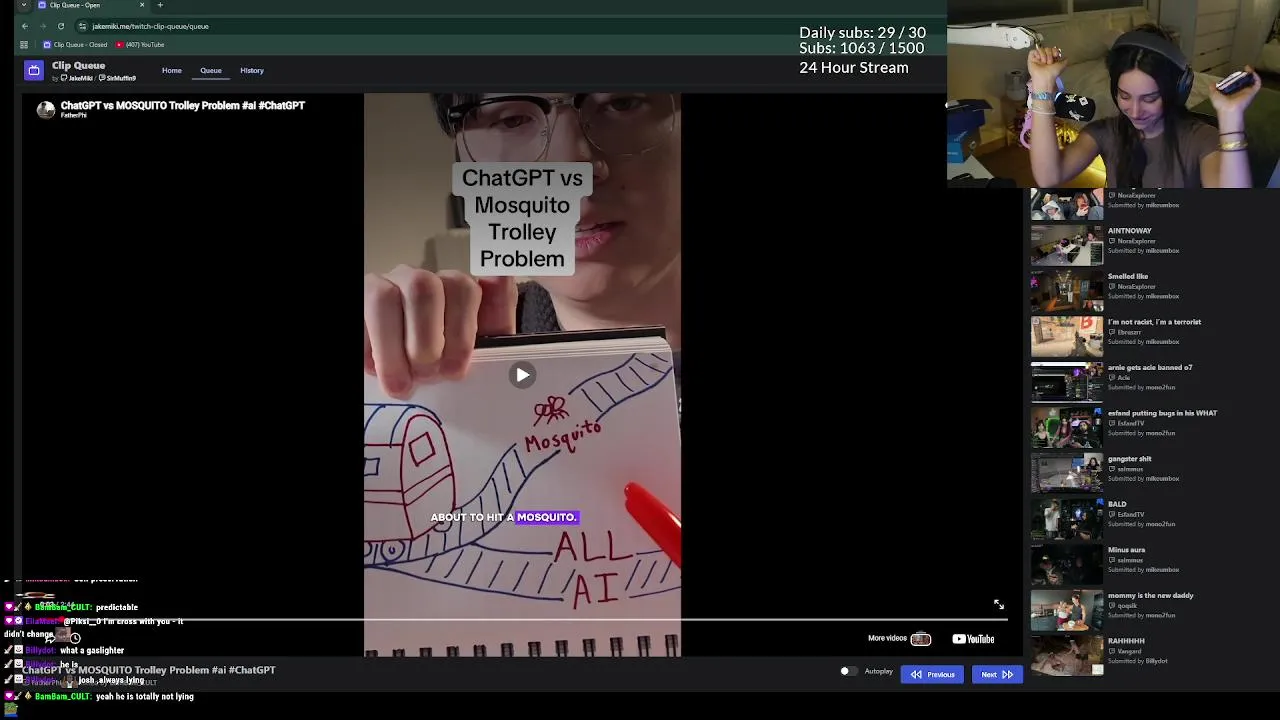Screen dimensions: 1280x720
Task: Open the History tab
Action: [252, 71]
